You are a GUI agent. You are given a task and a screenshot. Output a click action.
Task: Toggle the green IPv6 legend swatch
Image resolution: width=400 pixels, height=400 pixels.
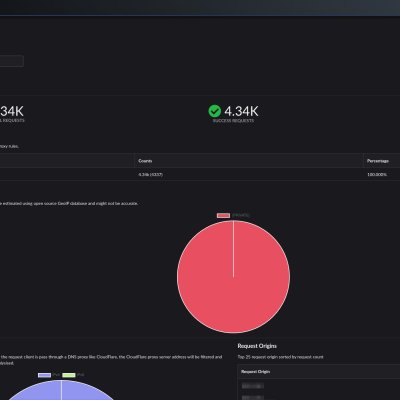coord(69,375)
